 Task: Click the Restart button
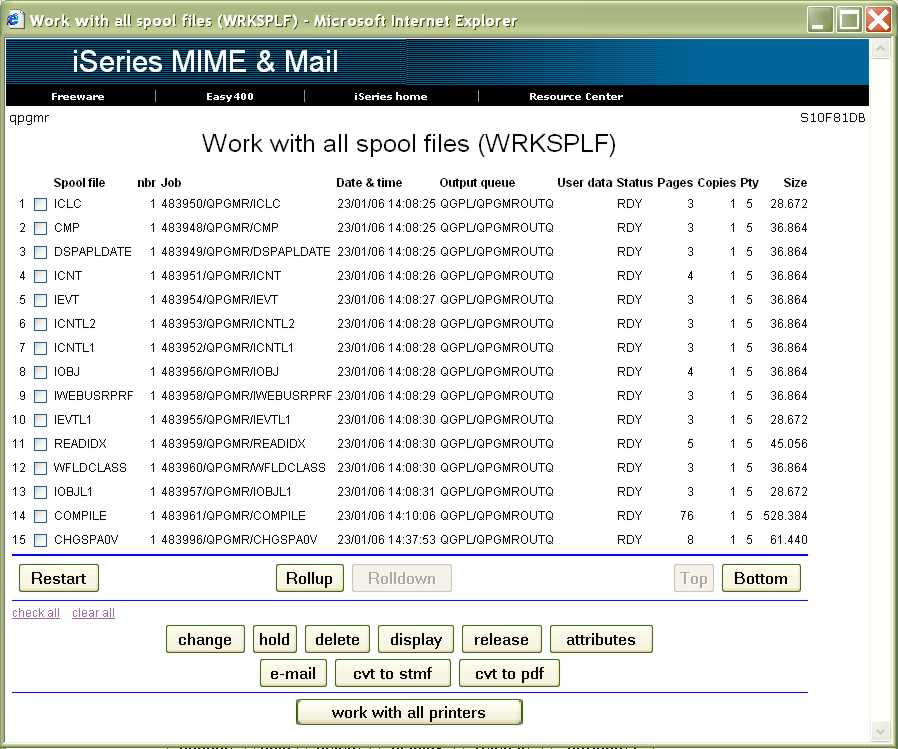(x=58, y=578)
